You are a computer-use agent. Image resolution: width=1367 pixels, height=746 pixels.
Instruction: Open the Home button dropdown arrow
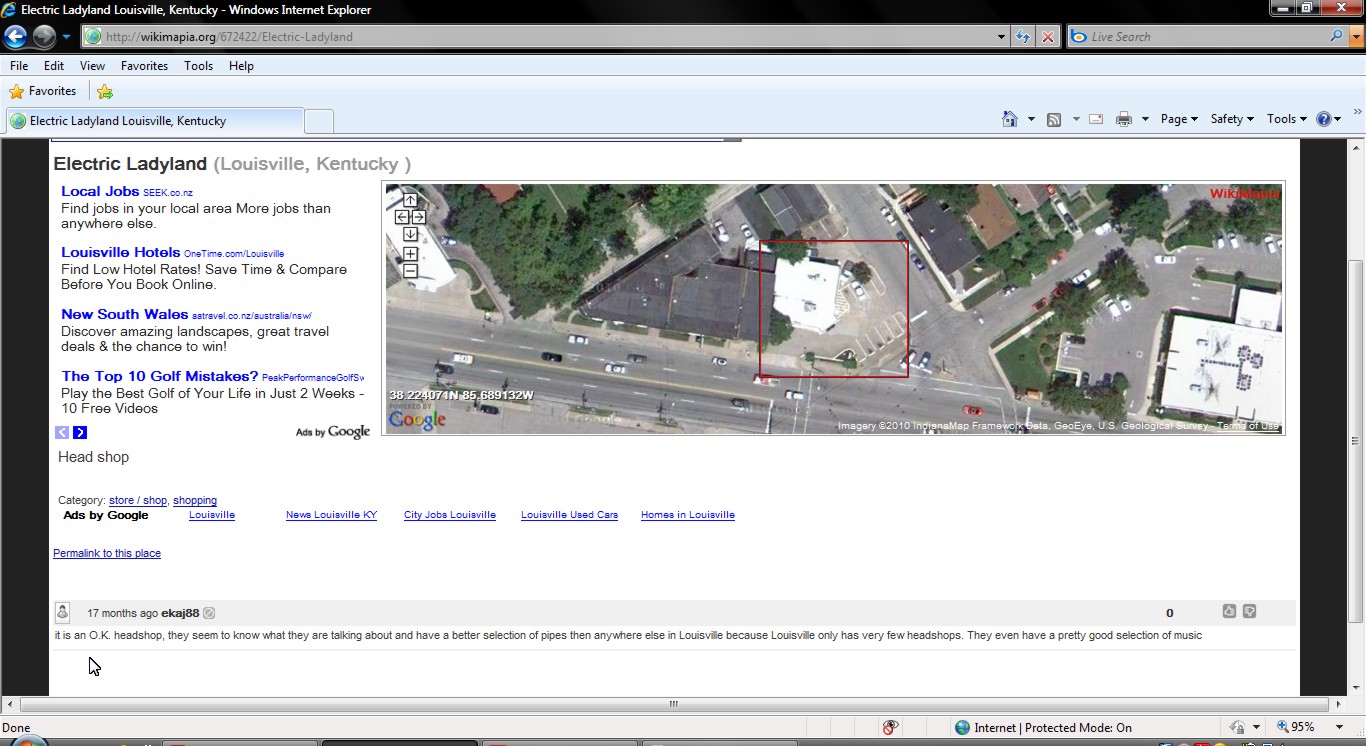[1031, 119]
